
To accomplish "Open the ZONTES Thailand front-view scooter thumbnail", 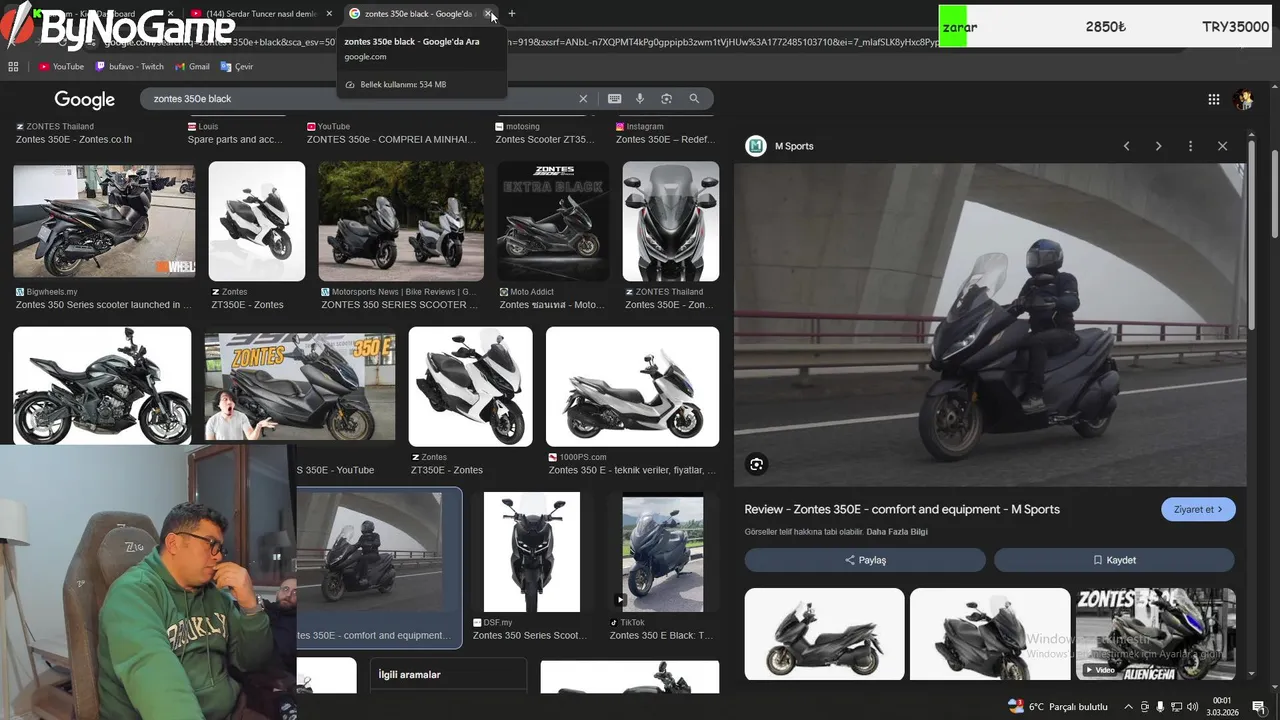I will coord(671,221).
